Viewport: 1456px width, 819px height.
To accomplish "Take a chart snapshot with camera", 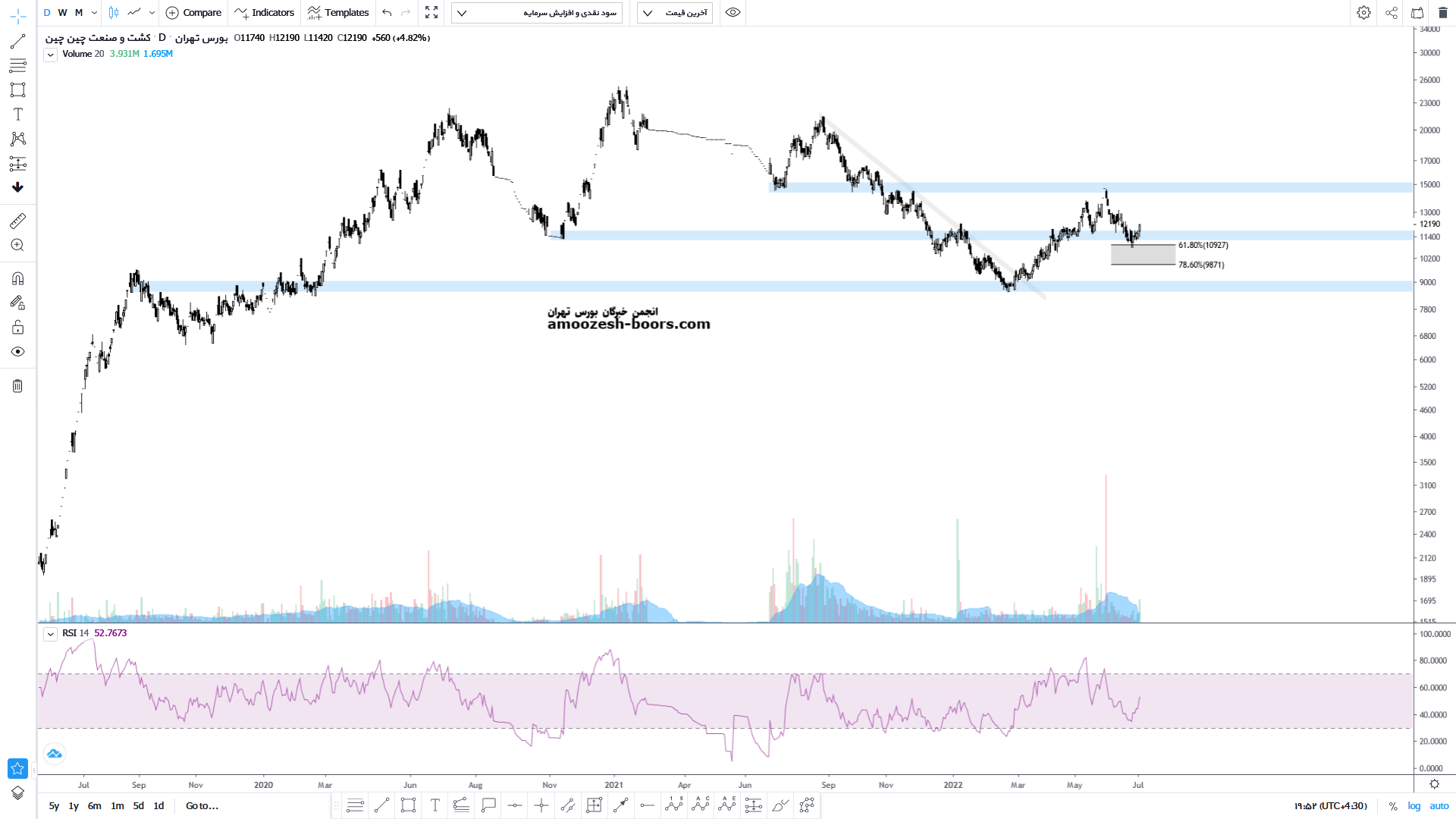I will point(1417,13).
